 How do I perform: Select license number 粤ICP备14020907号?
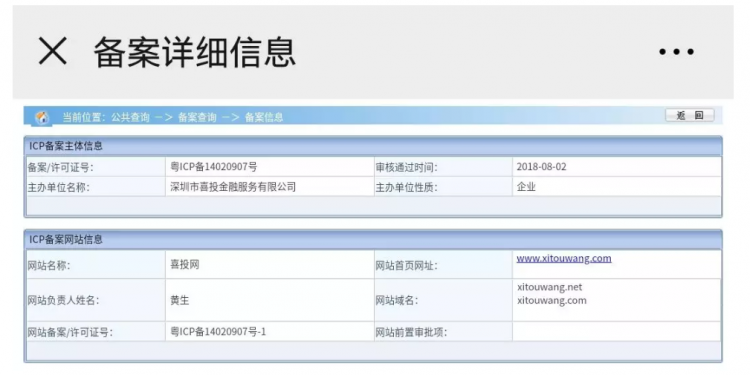(214, 167)
